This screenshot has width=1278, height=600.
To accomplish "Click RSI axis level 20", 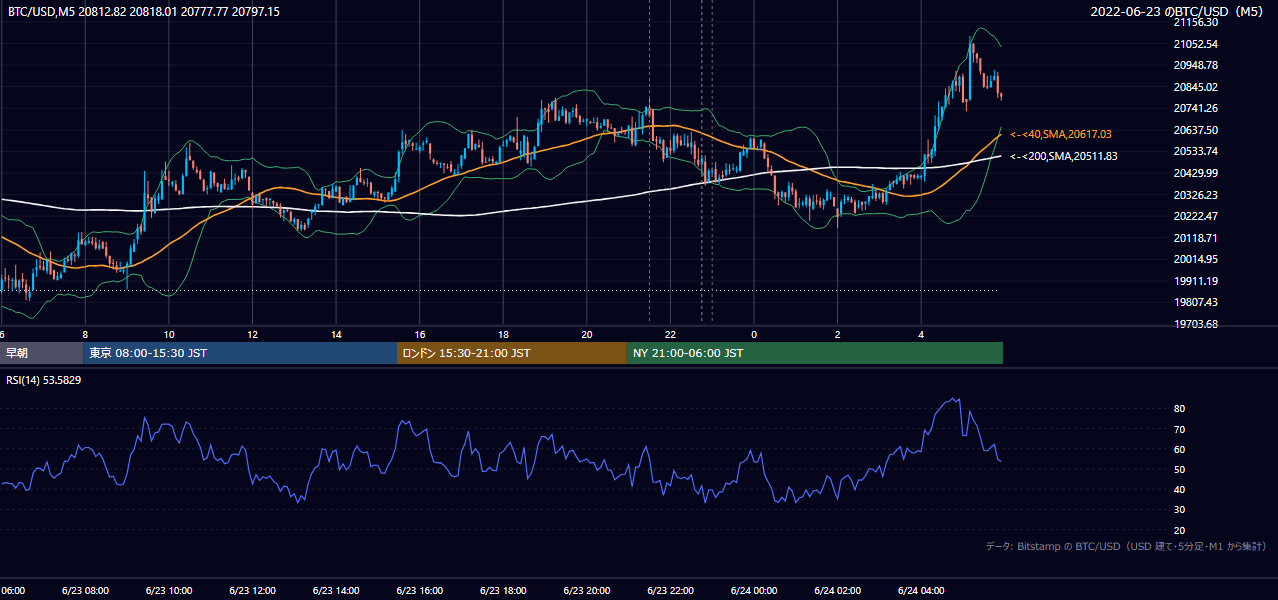I will click(x=1180, y=530).
